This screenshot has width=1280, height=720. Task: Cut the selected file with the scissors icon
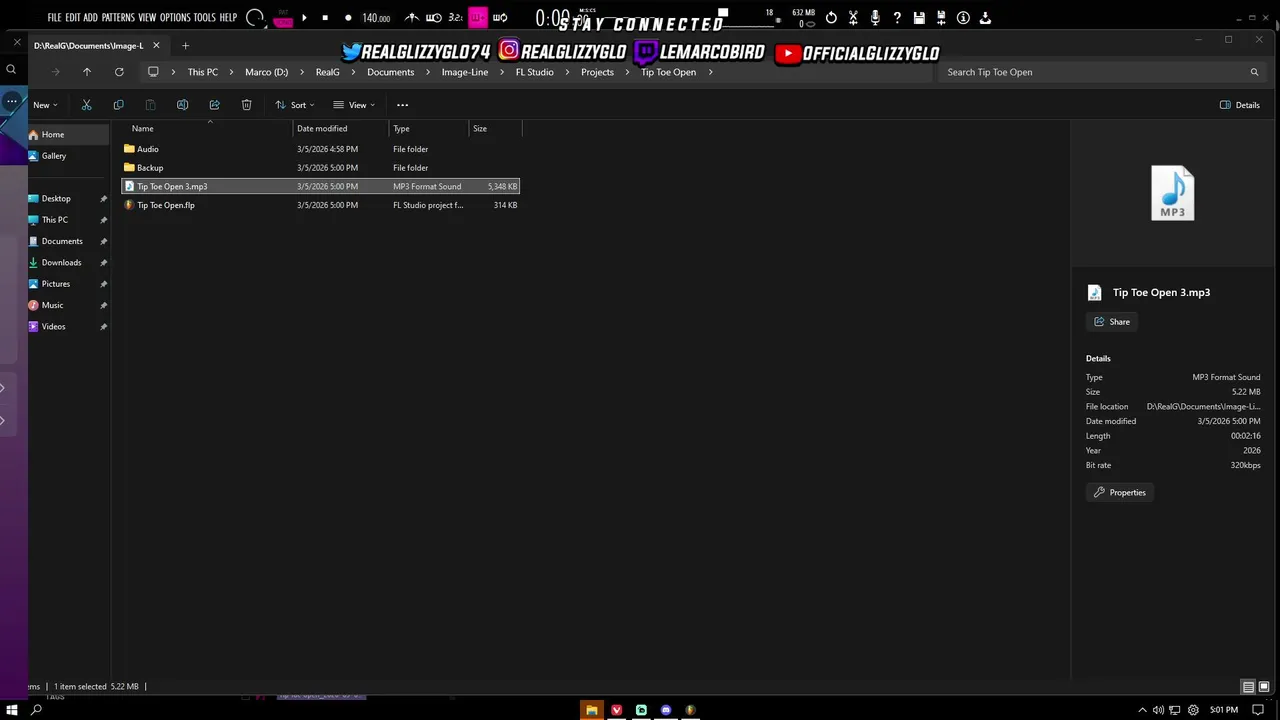[x=87, y=105]
